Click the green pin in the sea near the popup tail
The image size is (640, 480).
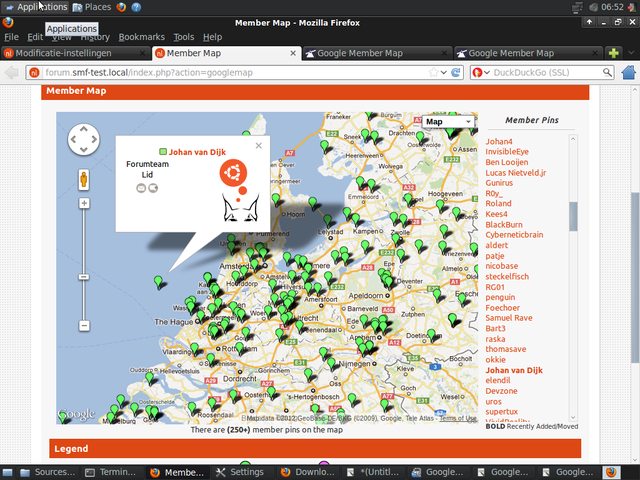pos(158,281)
